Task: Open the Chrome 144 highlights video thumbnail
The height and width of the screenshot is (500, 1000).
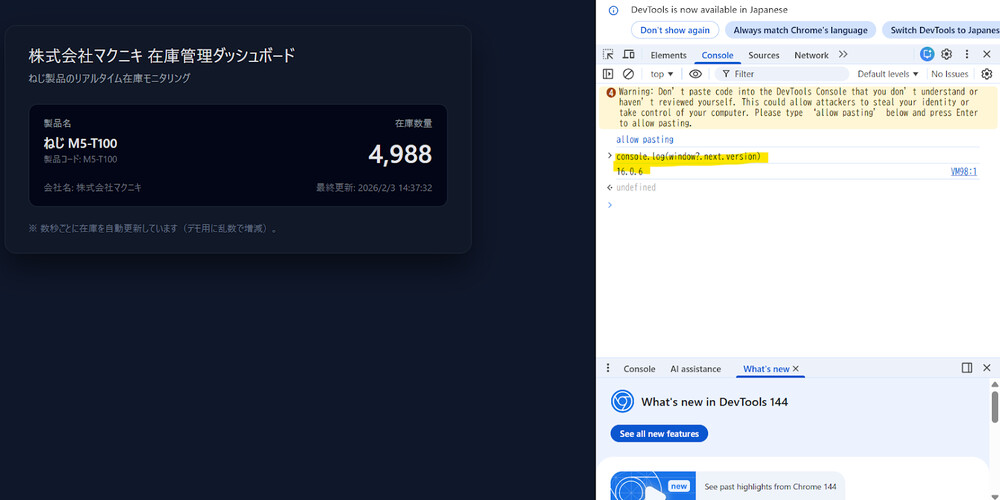Action: (651, 486)
